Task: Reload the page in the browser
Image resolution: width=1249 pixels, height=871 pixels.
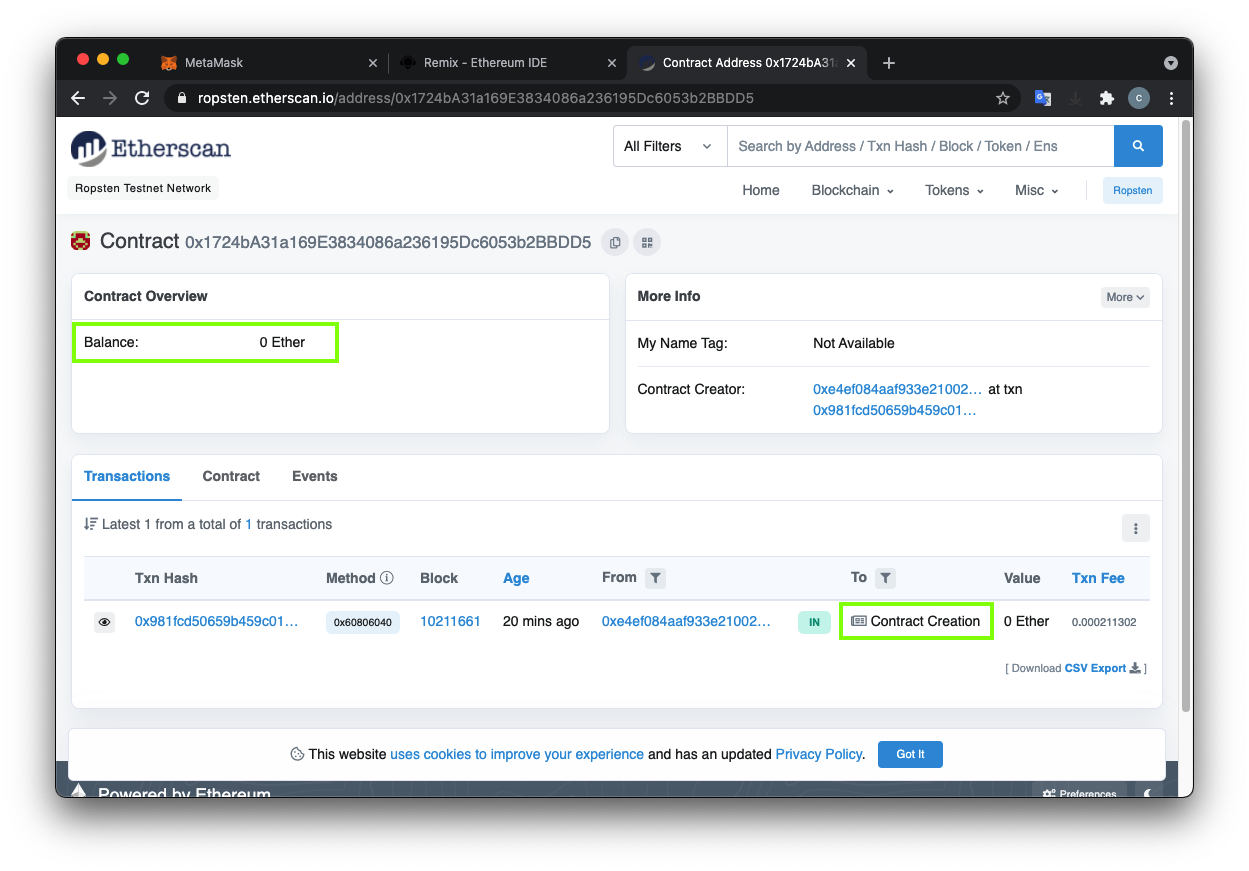Action: (142, 98)
